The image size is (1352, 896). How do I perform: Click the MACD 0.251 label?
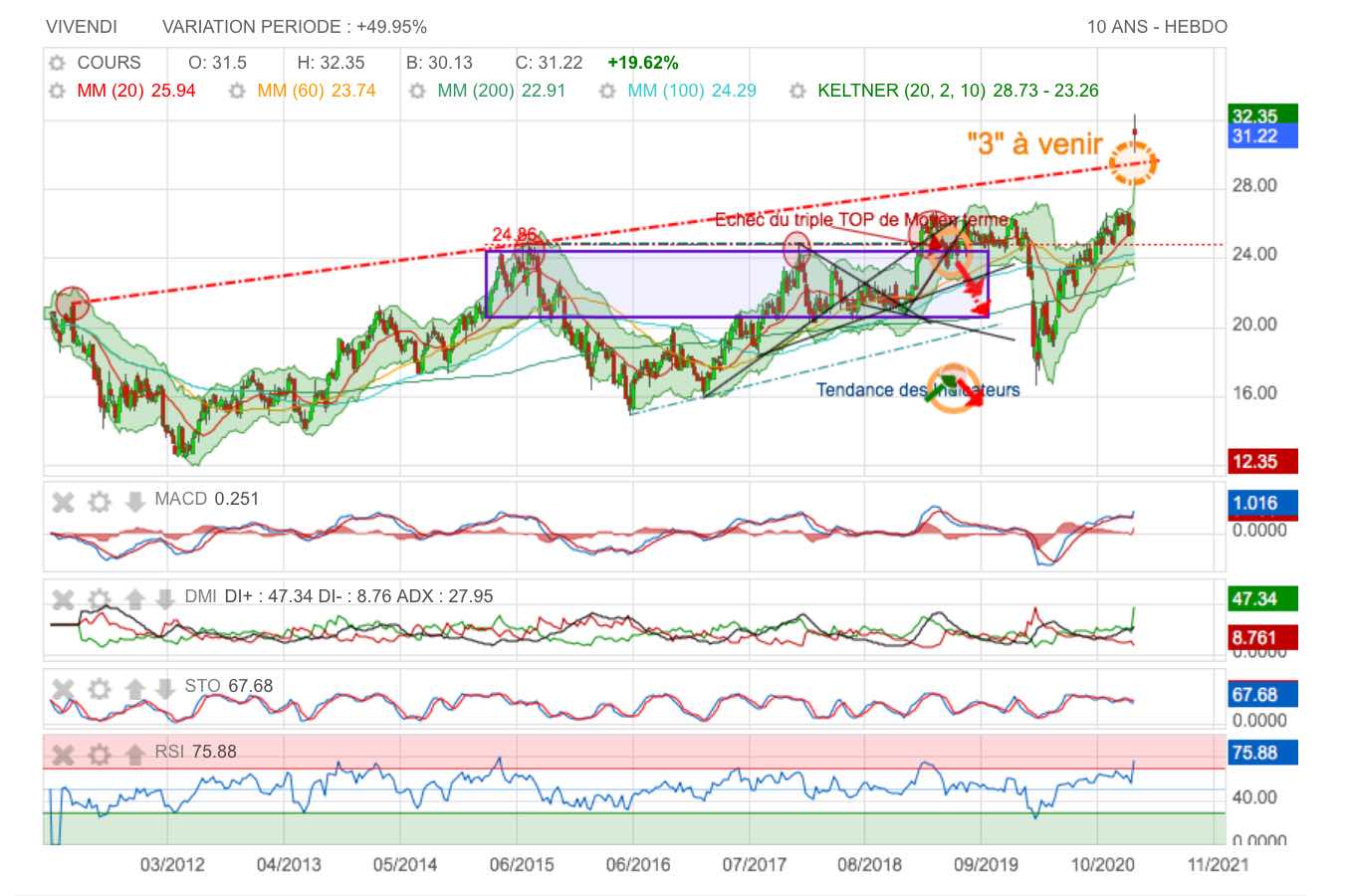(207, 499)
